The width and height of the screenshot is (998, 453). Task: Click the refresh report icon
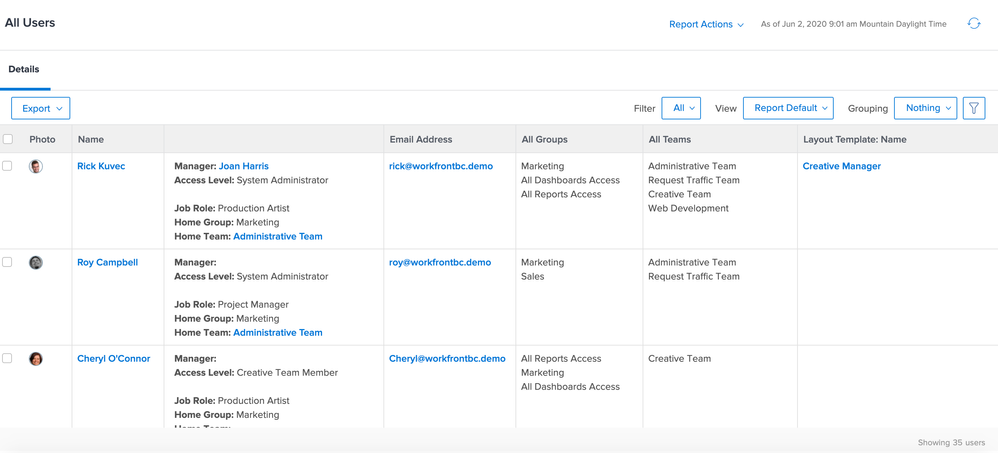click(x=973, y=24)
